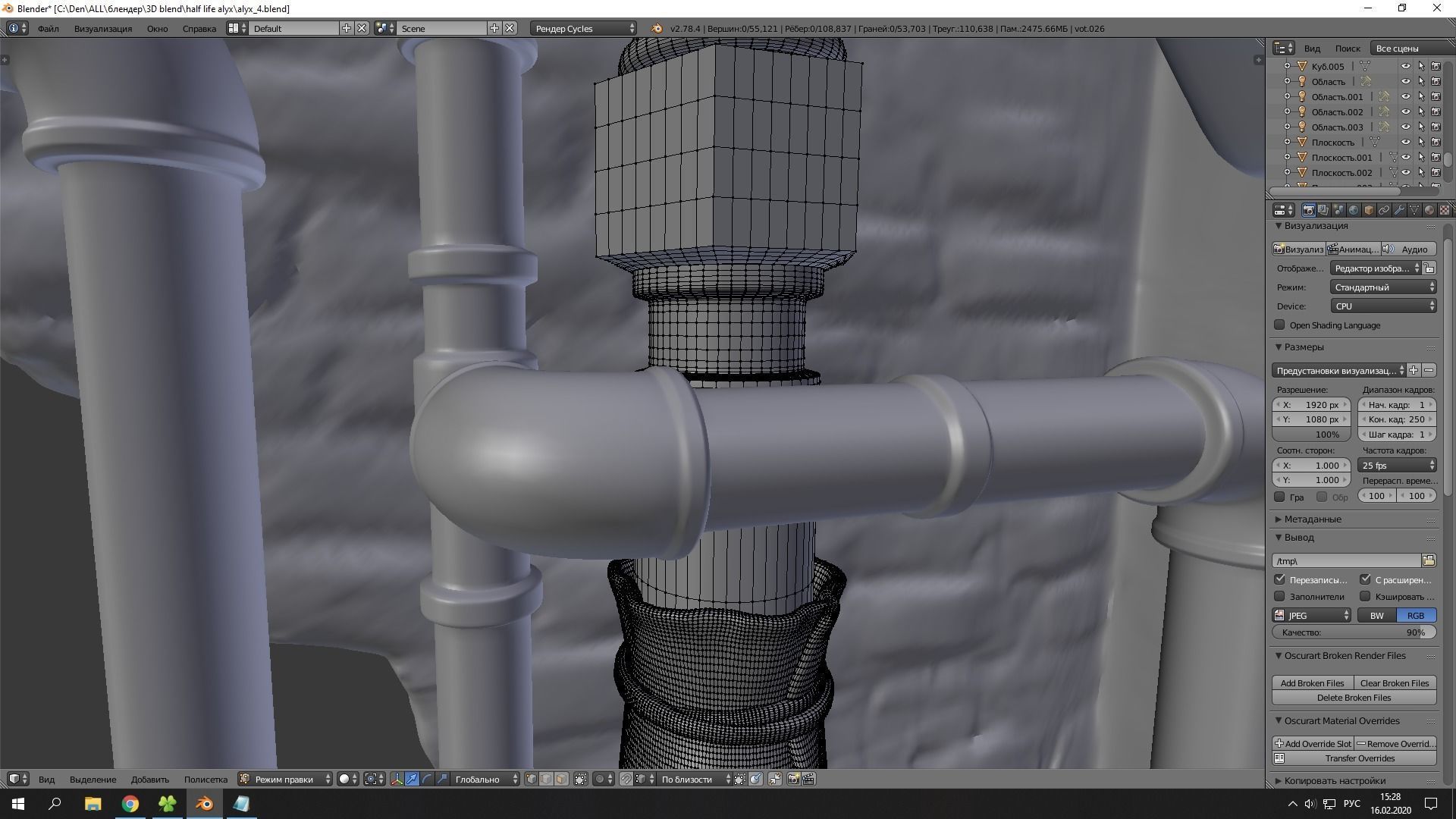Hide Куб.005 with its eye icon
1456x819 pixels.
coord(1405,66)
